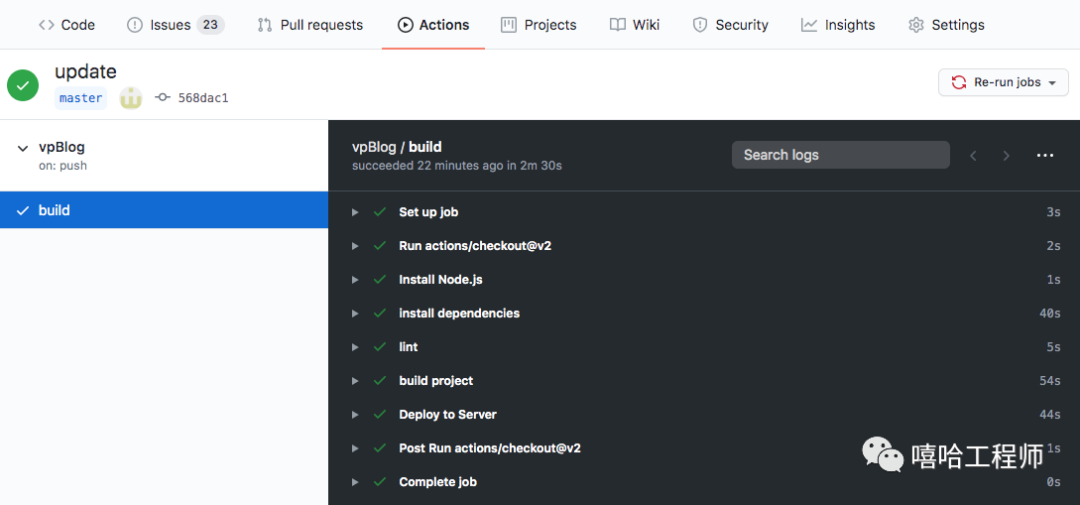Expand the lint step
This screenshot has width=1080, height=505.
click(x=355, y=347)
